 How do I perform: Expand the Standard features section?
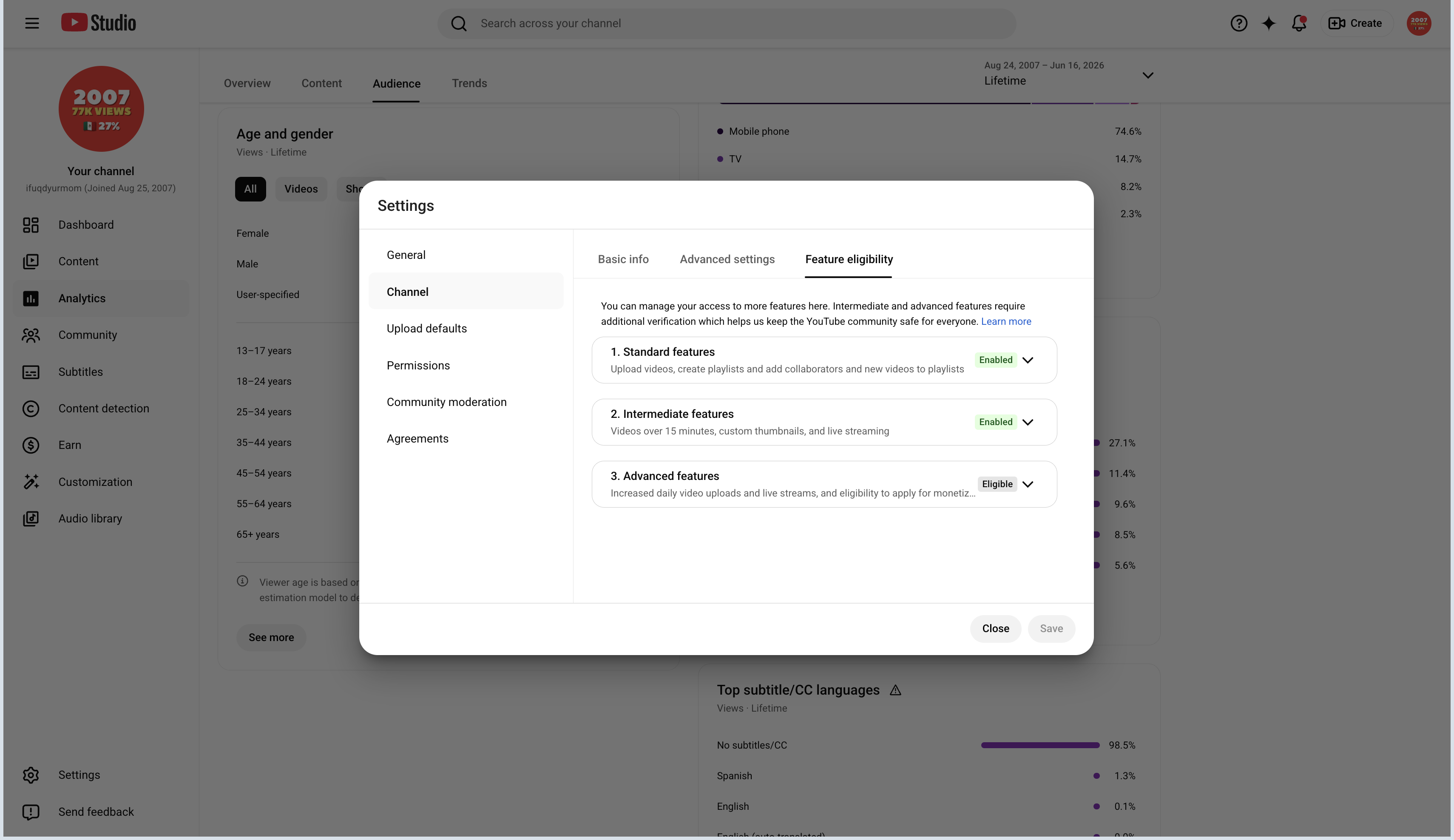pos(1028,360)
